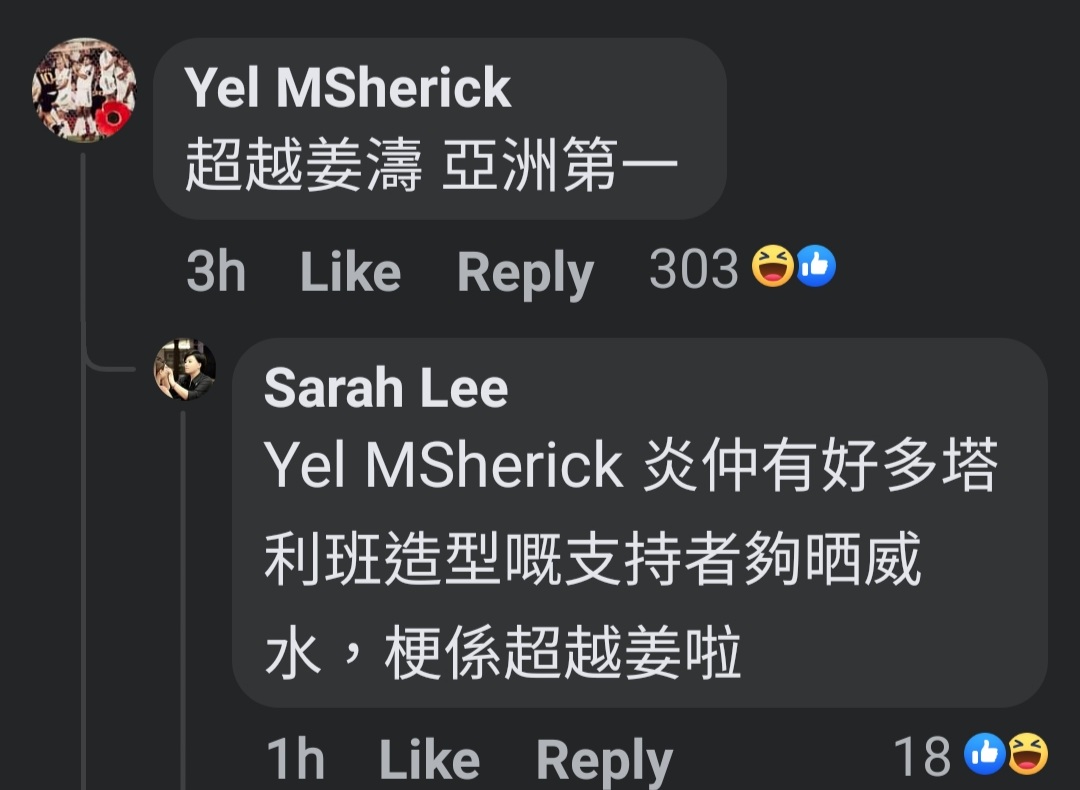Click the comment text 超越姜濤 亞洲第一
This screenshot has height=790, width=1080.
pyautogui.click(x=432, y=164)
